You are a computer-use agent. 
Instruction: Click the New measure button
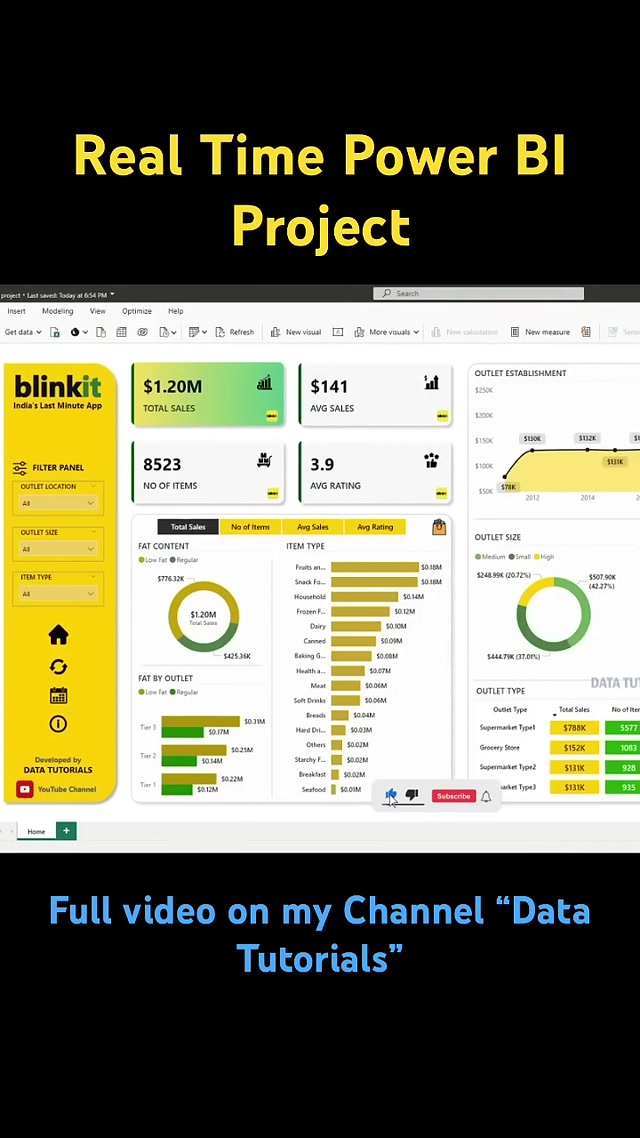pyautogui.click(x=541, y=332)
